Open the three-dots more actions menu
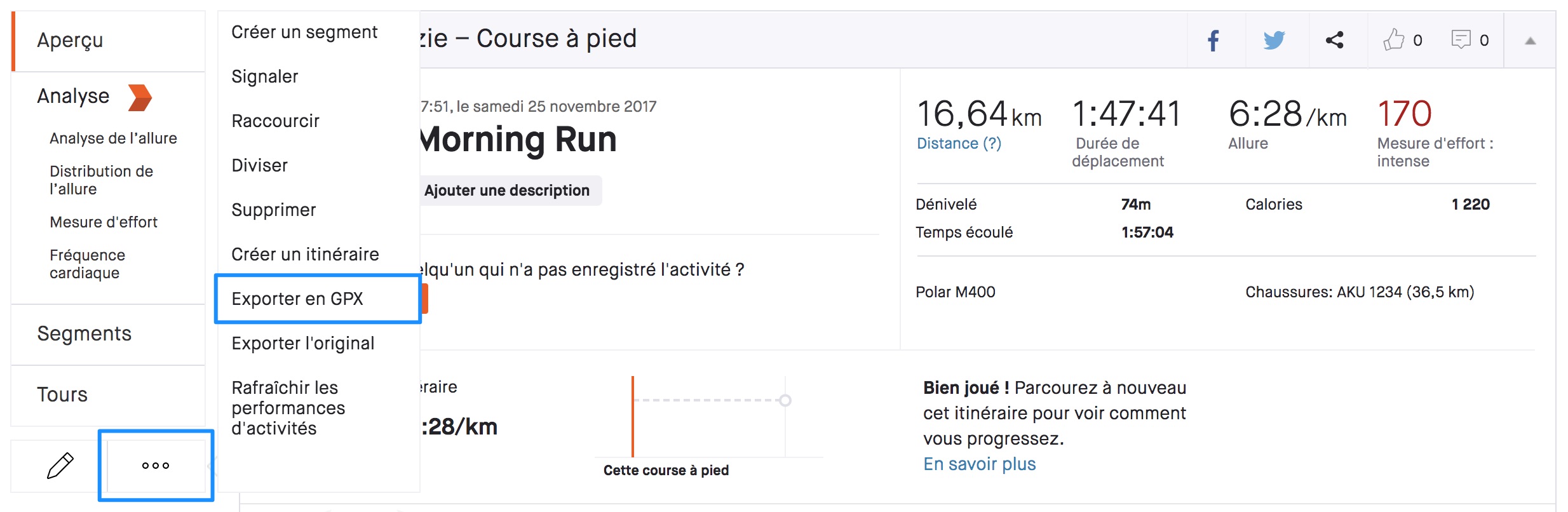The image size is (1568, 512). tap(156, 466)
